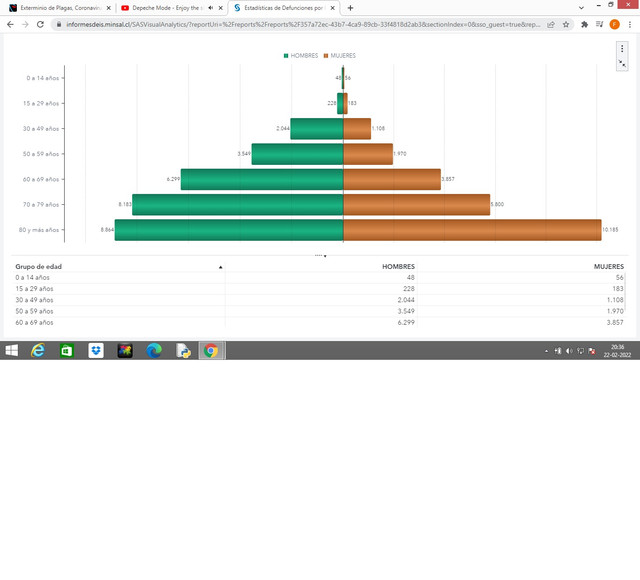Open Dropbox from taskbar
The width and height of the screenshot is (640, 580).
pyautogui.click(x=96, y=351)
